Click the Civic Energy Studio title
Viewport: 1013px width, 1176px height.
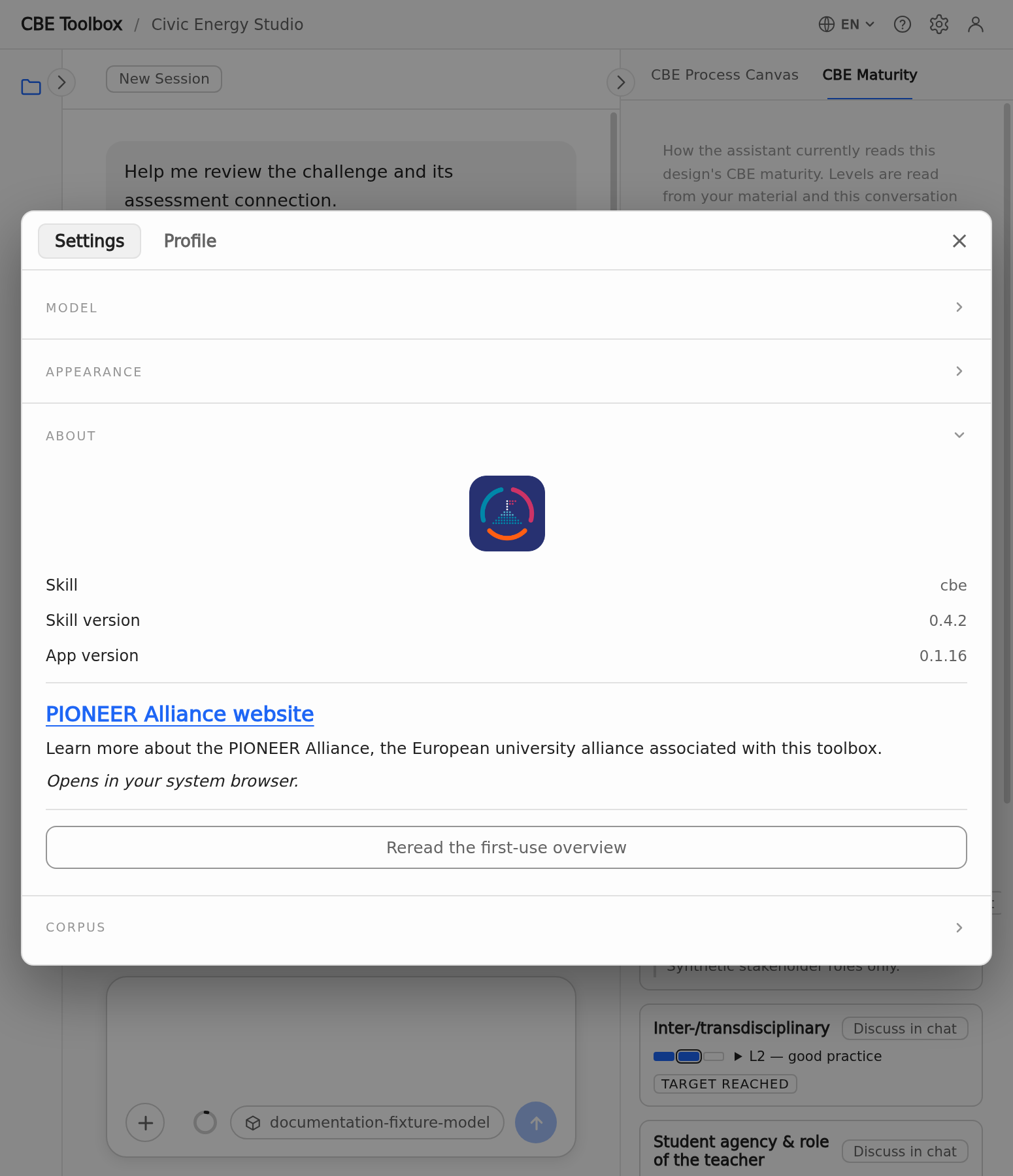point(227,24)
